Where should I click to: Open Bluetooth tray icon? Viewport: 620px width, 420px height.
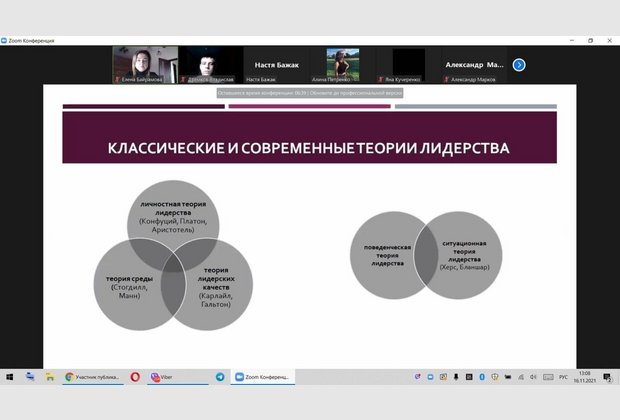[x=482, y=377]
